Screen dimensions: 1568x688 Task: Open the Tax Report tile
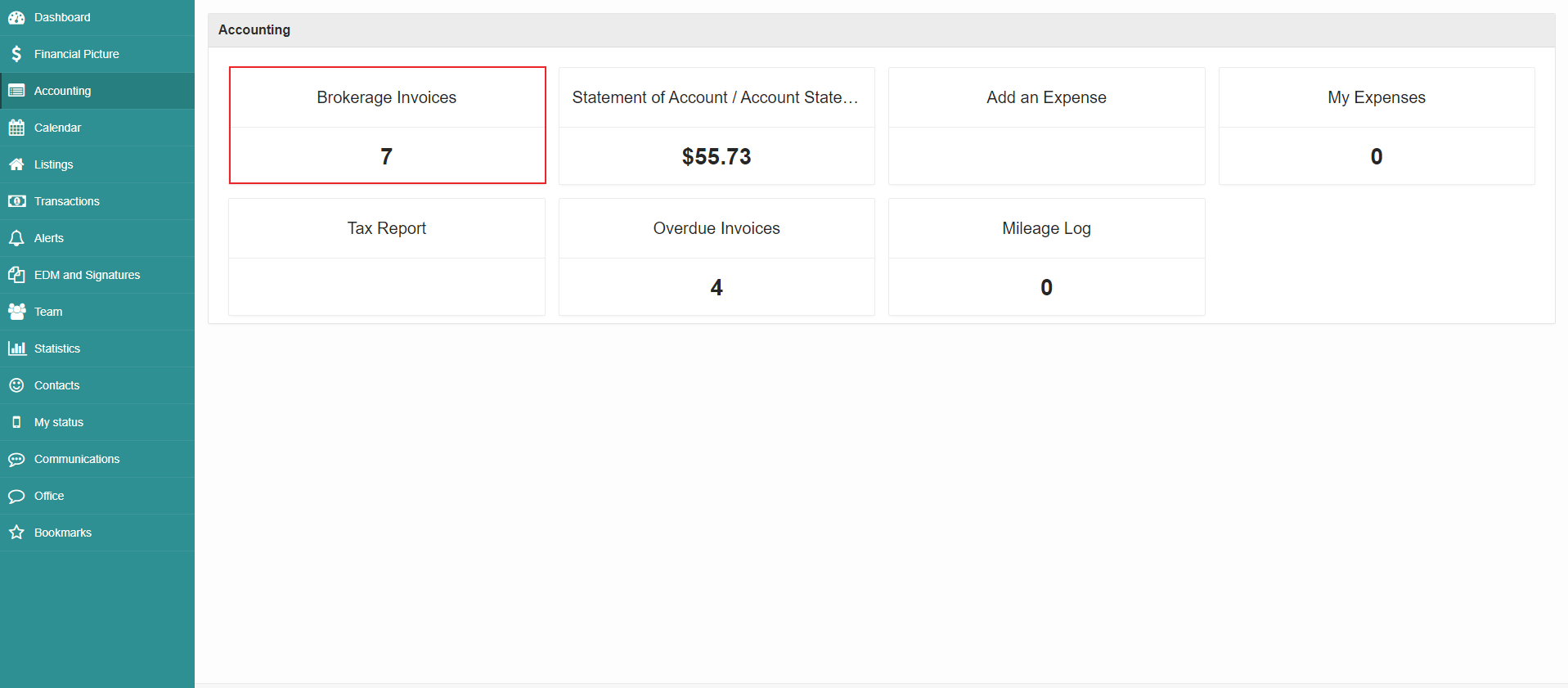click(x=387, y=256)
